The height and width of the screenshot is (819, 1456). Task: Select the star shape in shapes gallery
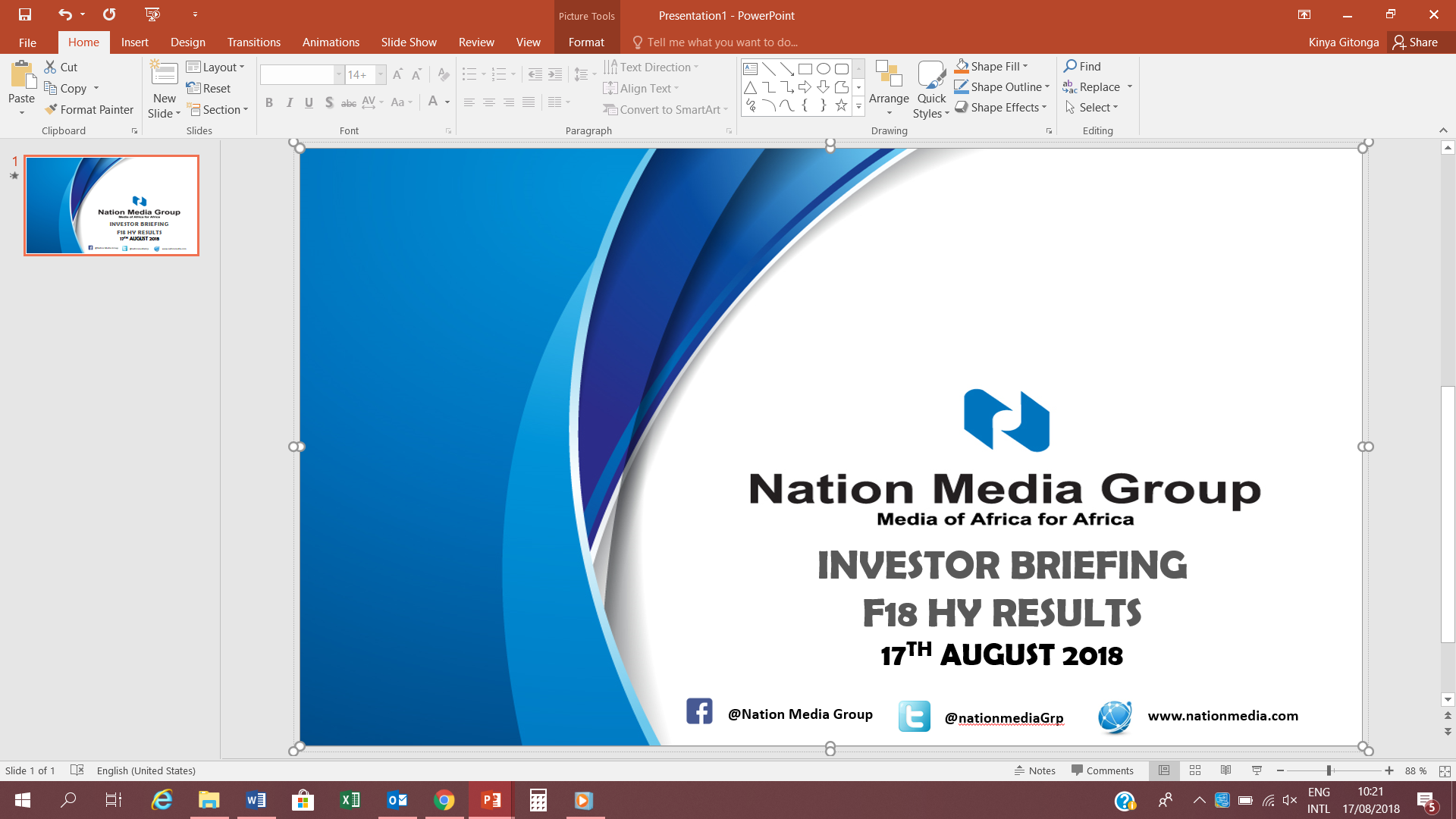coord(841,105)
